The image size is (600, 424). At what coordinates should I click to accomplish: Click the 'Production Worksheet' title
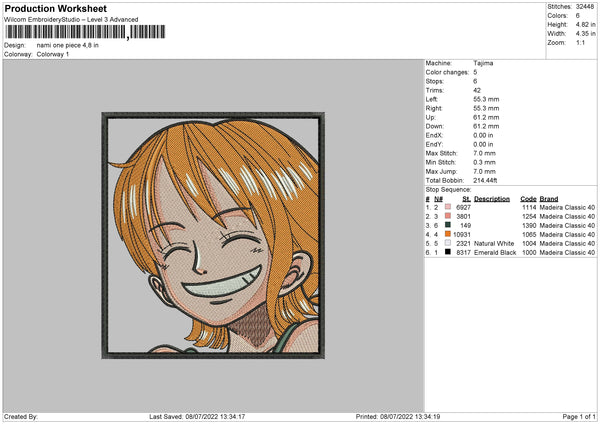[55, 8]
